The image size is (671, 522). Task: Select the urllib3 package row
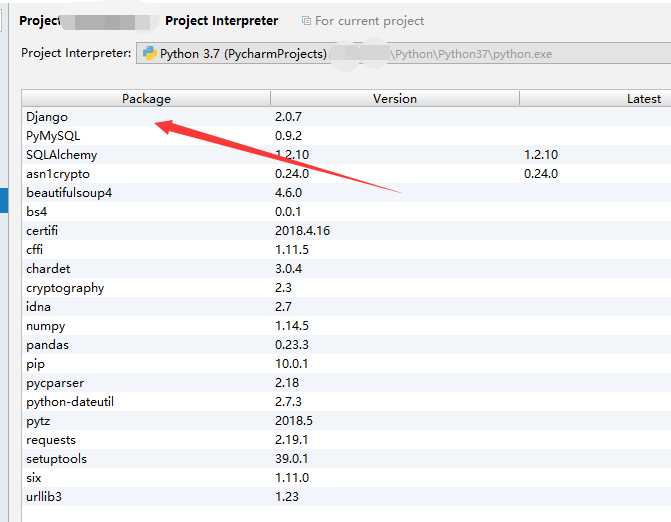[346, 496]
